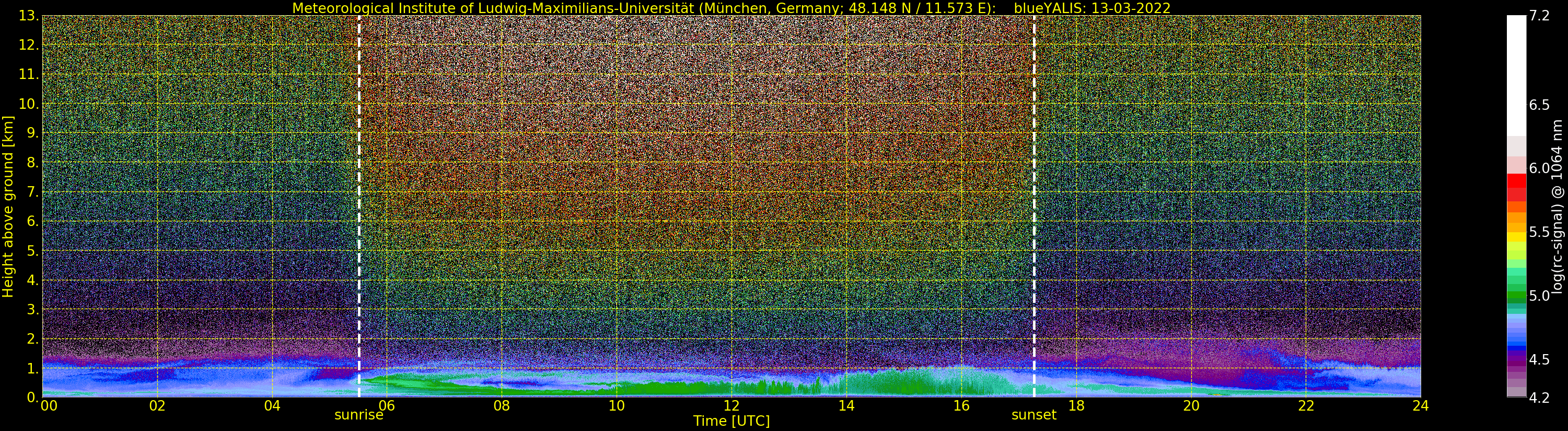Click the '02' time axis tick label
The height and width of the screenshot is (431, 1568).
pyautogui.click(x=158, y=405)
